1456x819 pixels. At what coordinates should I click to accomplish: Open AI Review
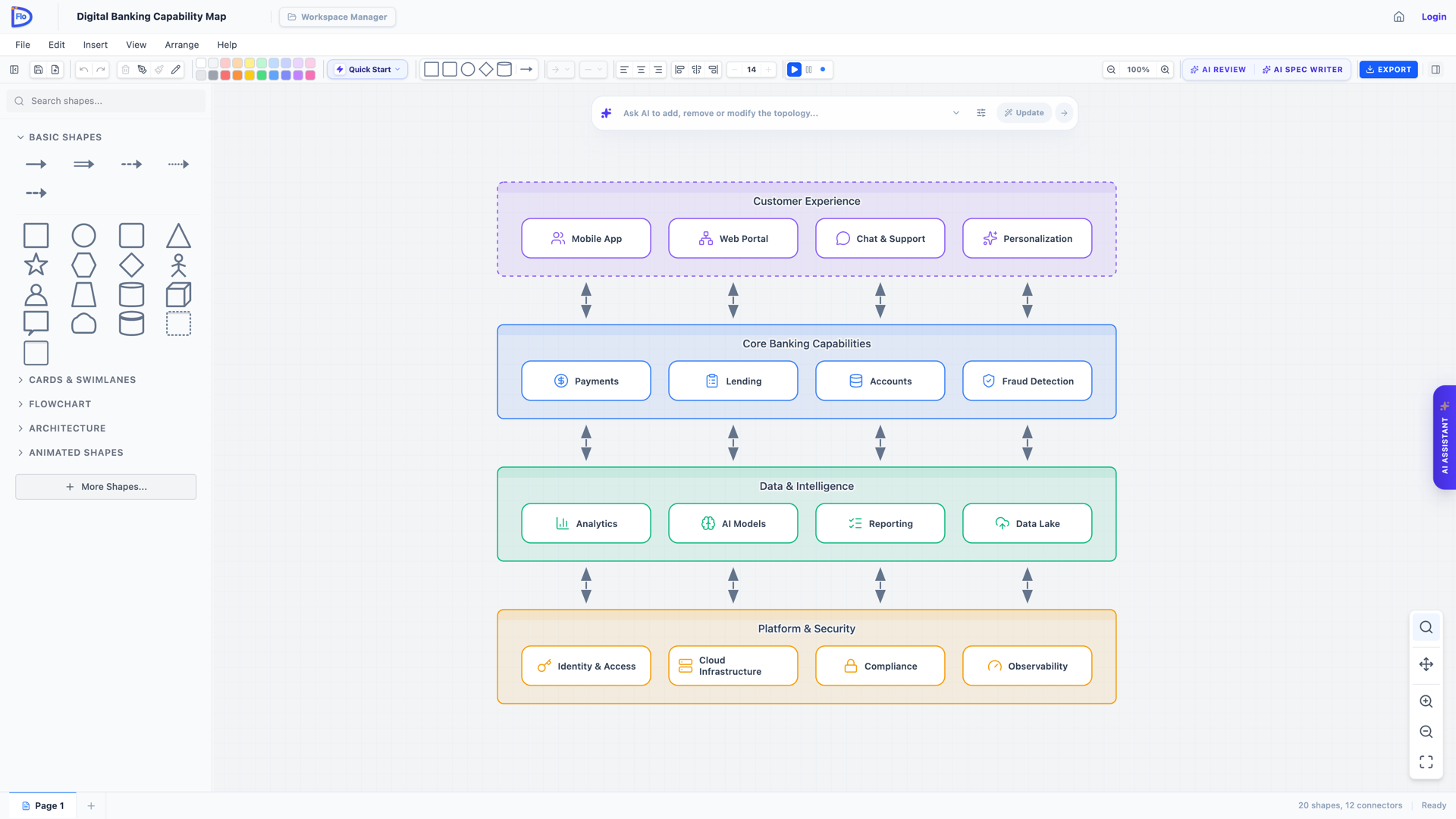1218,70
